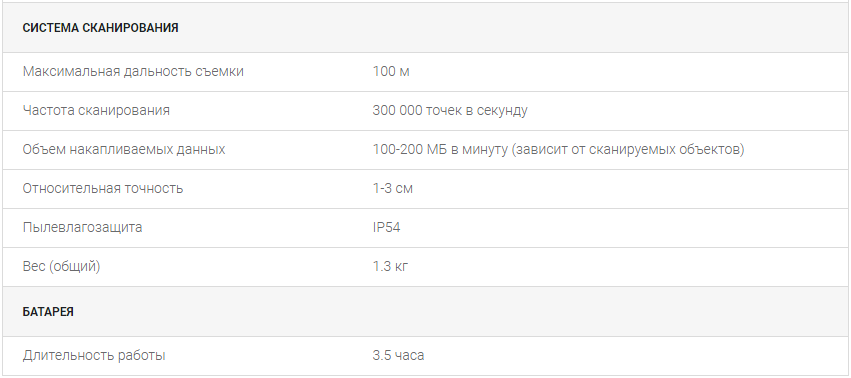Click the IP54 protection value
The image size is (851, 378).
(386, 228)
